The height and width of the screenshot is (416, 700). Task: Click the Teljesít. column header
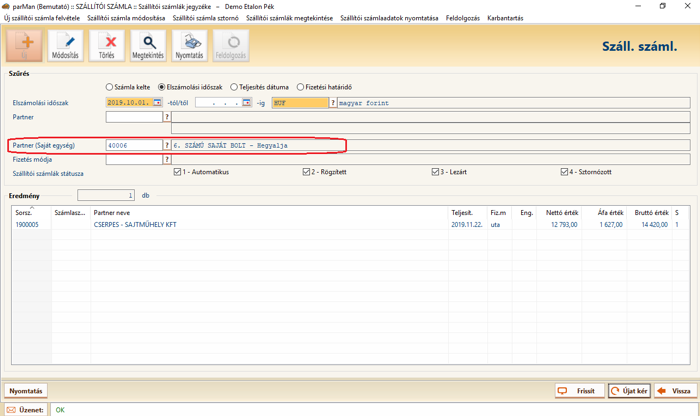point(467,212)
